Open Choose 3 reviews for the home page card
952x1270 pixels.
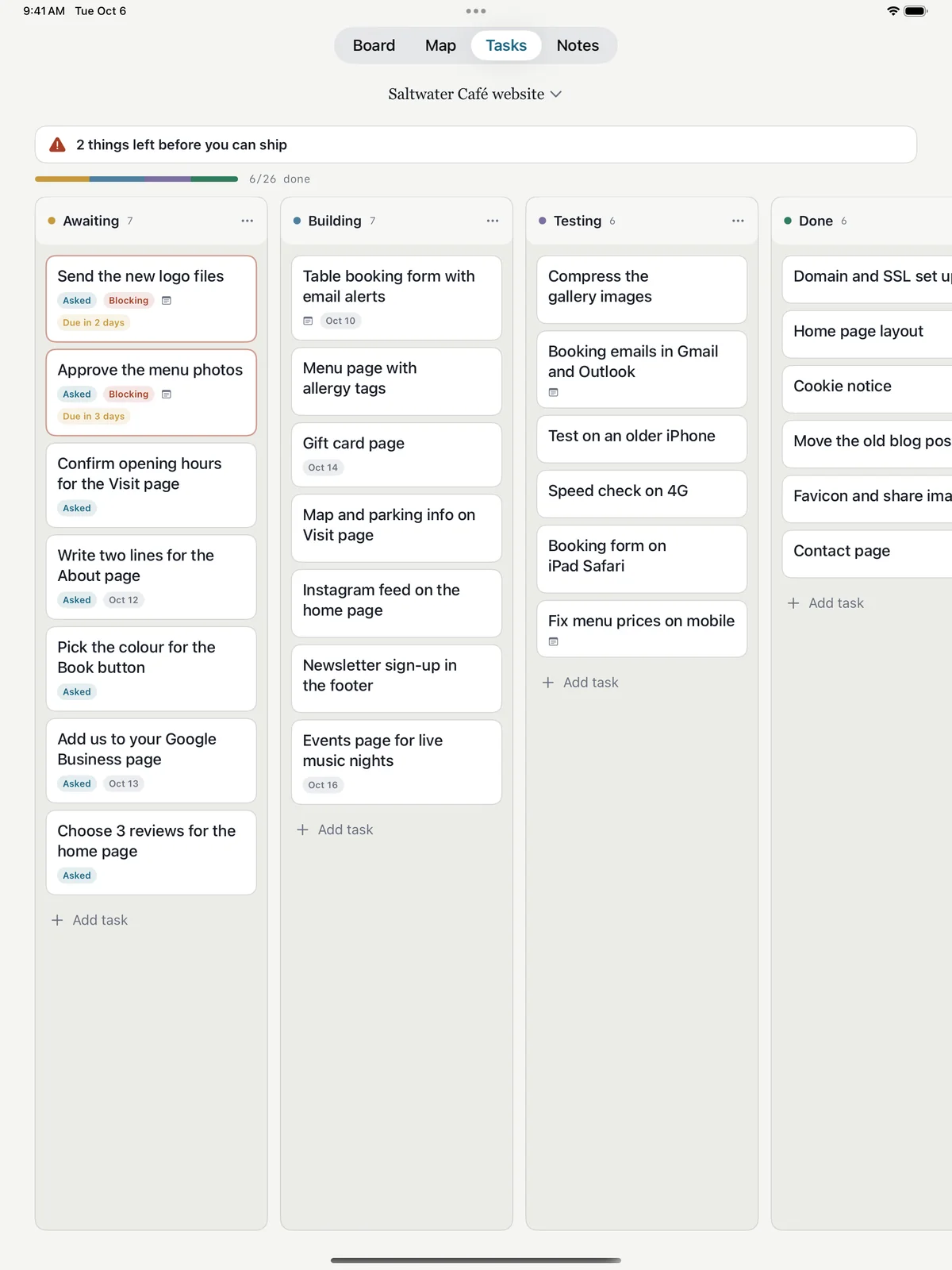(152, 852)
